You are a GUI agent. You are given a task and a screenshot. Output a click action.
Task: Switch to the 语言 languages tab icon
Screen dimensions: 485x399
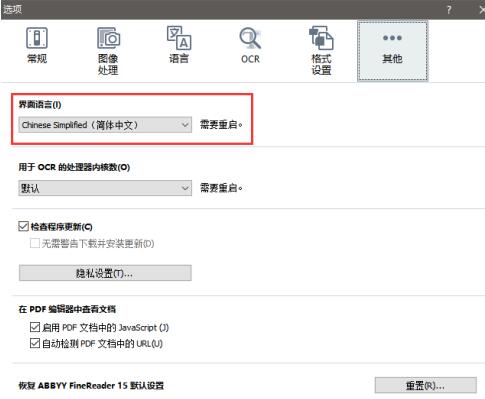coord(179,38)
